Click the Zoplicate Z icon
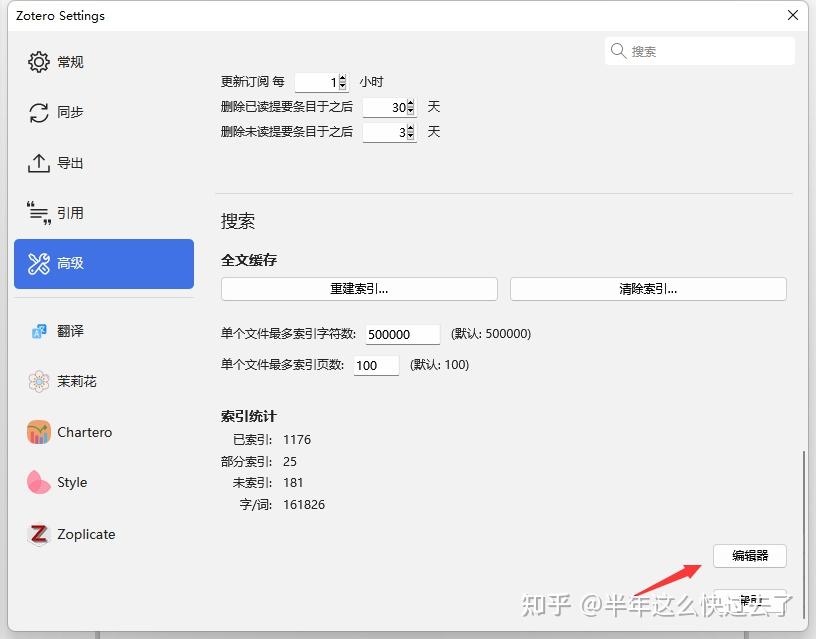Image resolution: width=816 pixels, height=639 pixels. click(x=38, y=534)
